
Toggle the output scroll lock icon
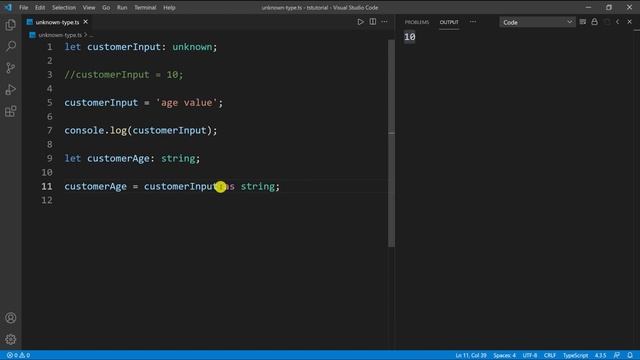tap(594, 22)
